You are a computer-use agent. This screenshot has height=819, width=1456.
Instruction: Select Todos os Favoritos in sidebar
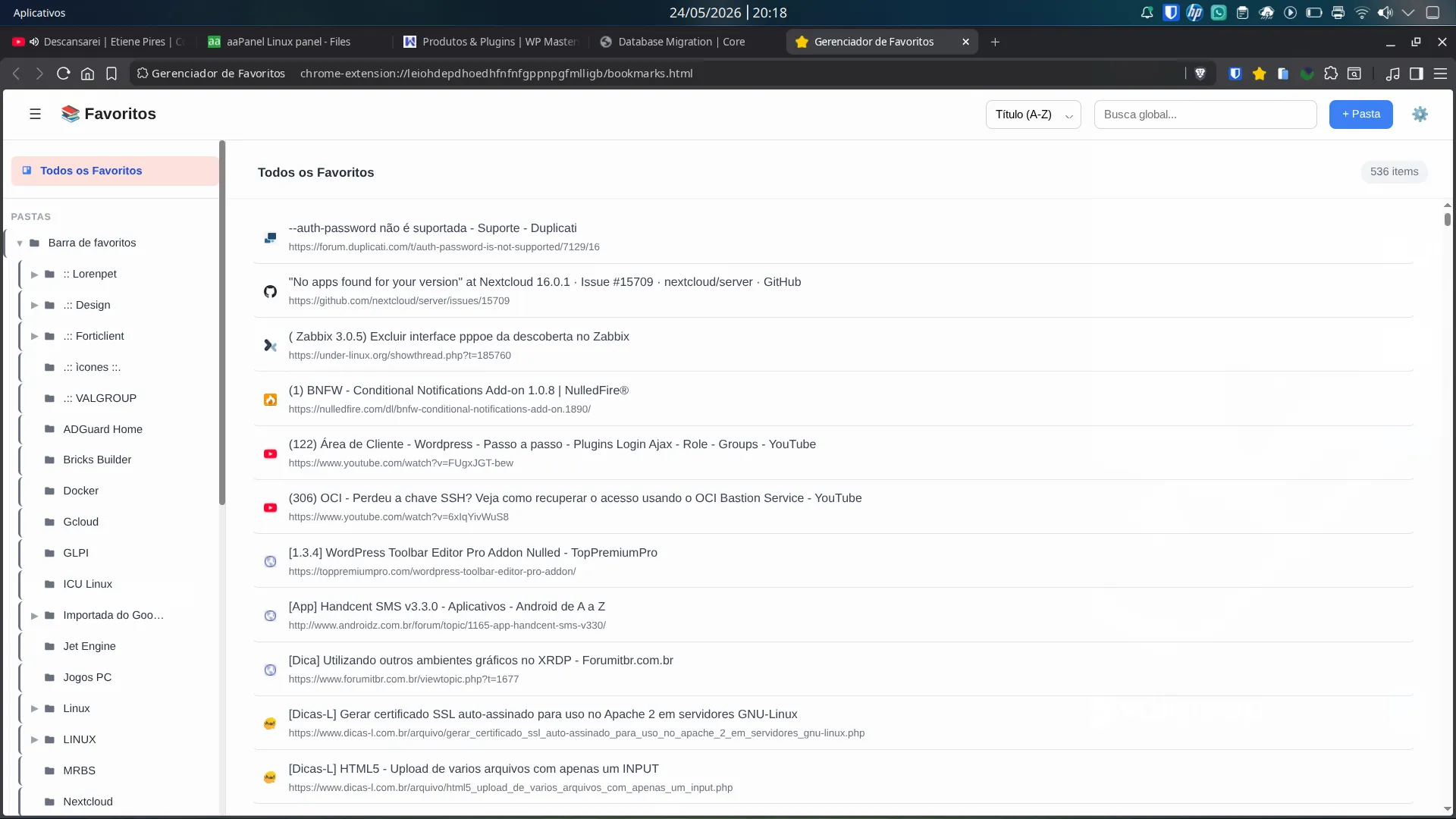115,171
